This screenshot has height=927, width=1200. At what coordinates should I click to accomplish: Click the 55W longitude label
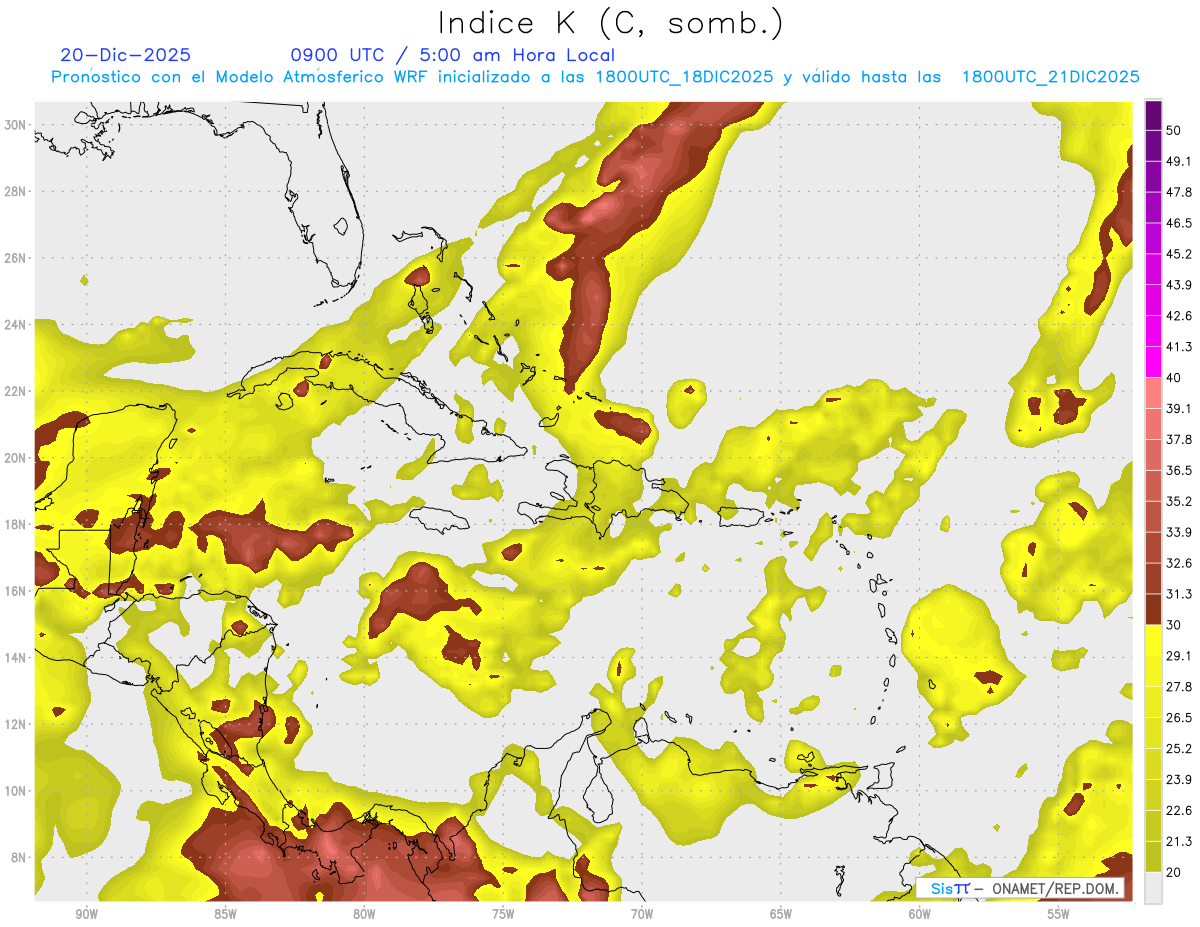[1059, 914]
